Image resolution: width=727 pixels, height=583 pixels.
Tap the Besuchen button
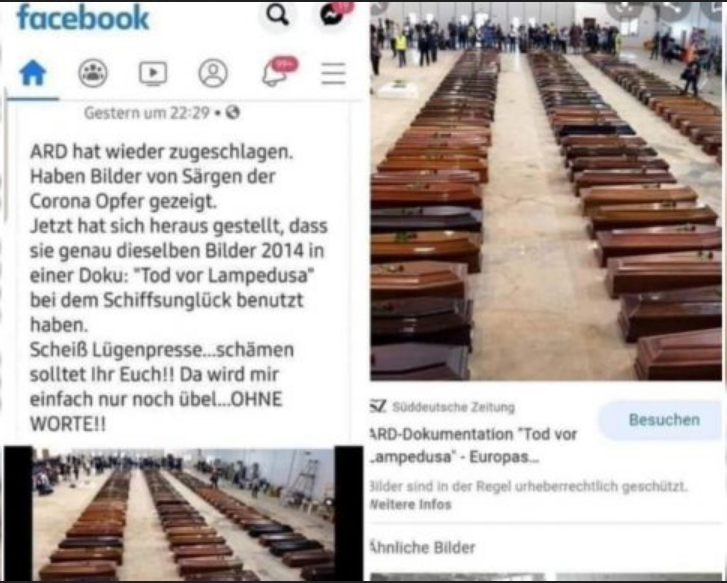[x=663, y=420]
